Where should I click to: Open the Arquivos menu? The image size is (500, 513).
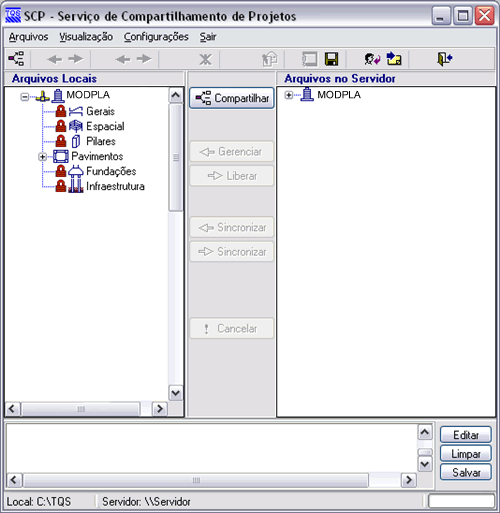pyautogui.click(x=28, y=37)
